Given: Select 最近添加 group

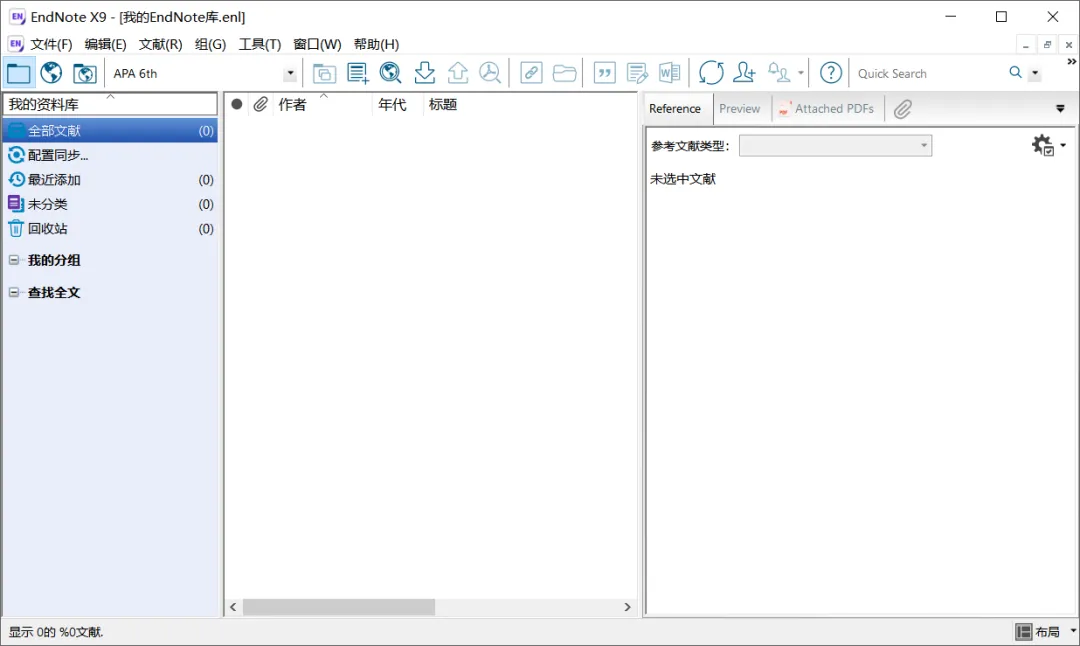Looking at the screenshot, I should tap(110, 180).
